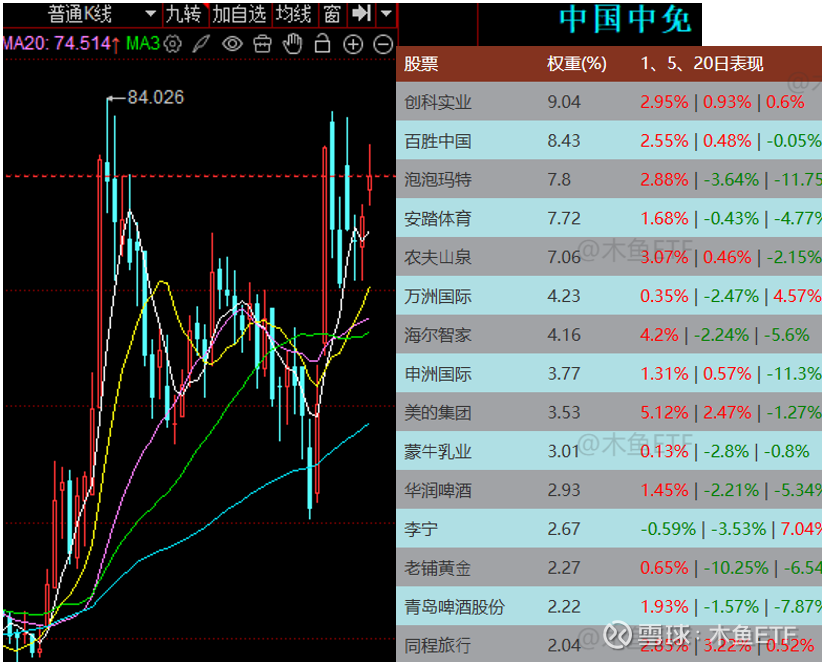Screen dimensions: 822x662
Task: Click weight value 4.23
Action: [564, 296]
